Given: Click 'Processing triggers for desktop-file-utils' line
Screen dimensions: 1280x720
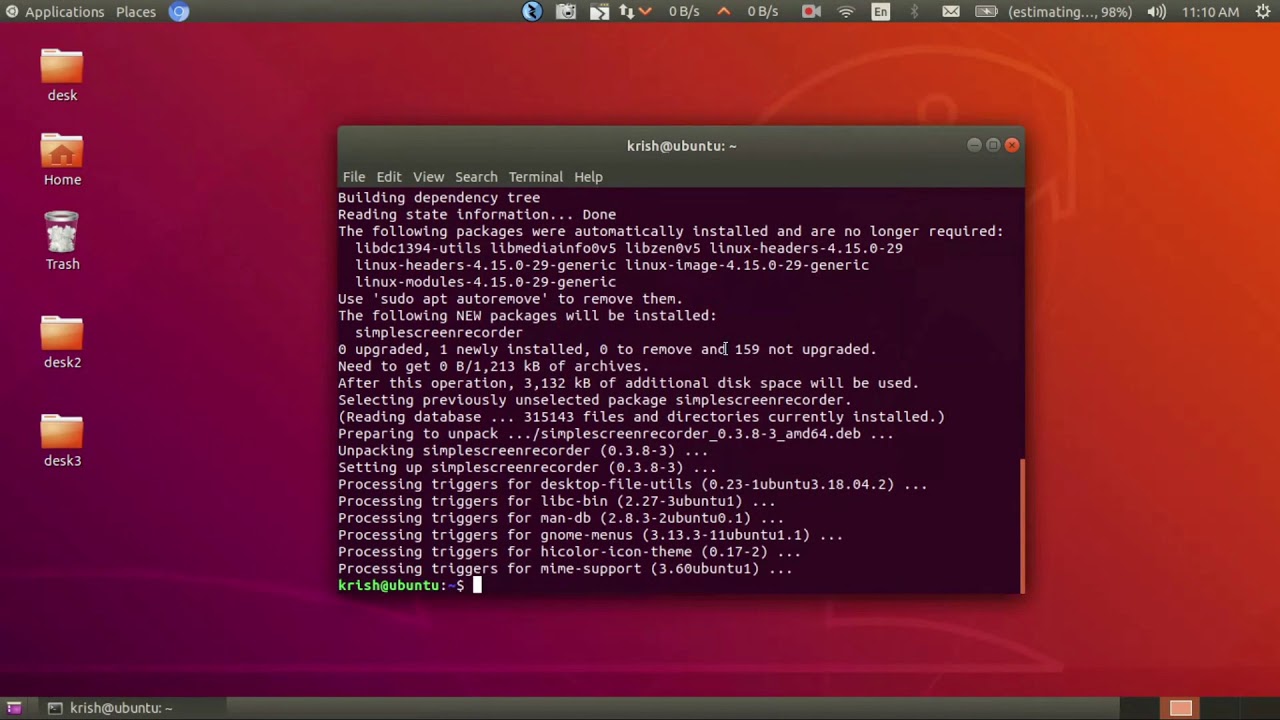Looking at the screenshot, I should (633, 485).
